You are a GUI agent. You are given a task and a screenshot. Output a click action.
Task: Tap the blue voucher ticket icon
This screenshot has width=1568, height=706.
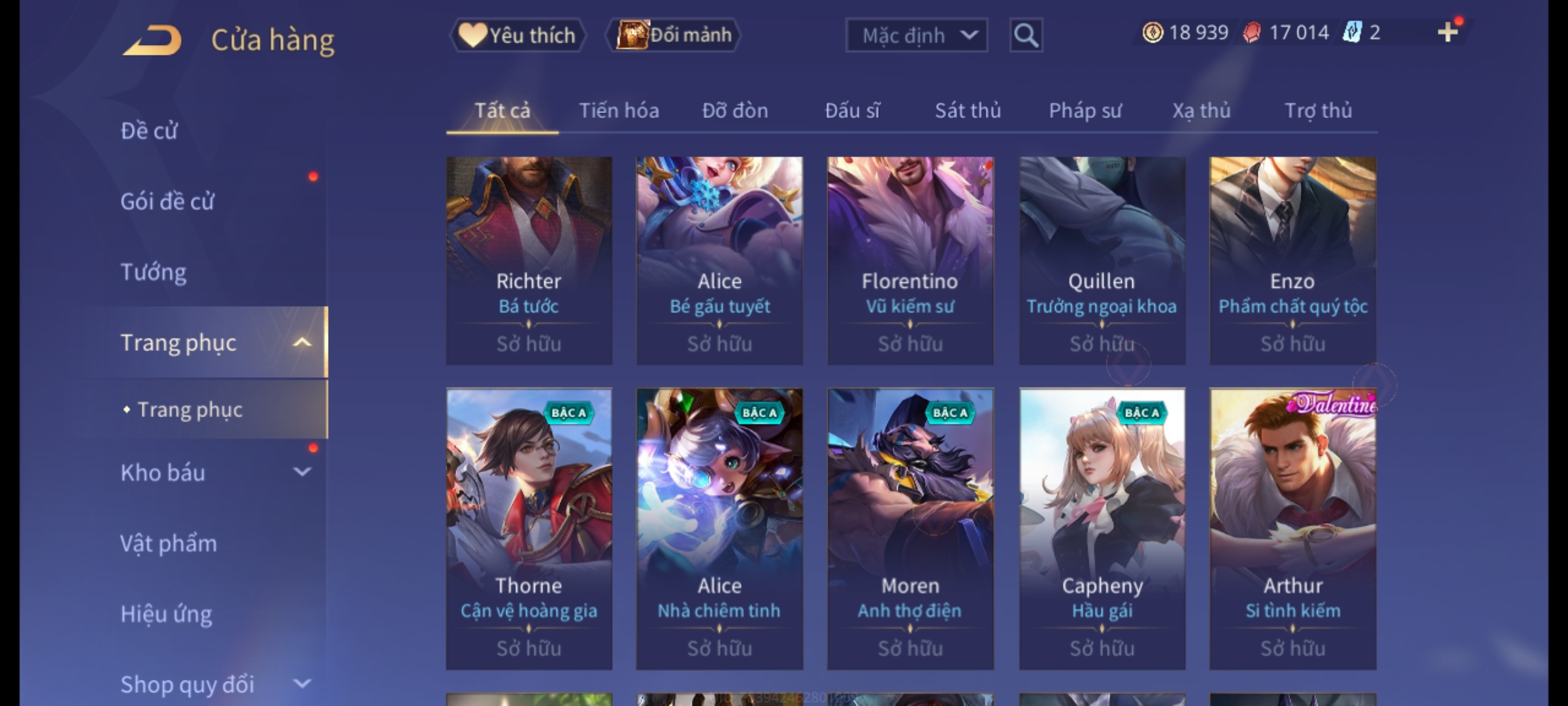coord(1351,33)
